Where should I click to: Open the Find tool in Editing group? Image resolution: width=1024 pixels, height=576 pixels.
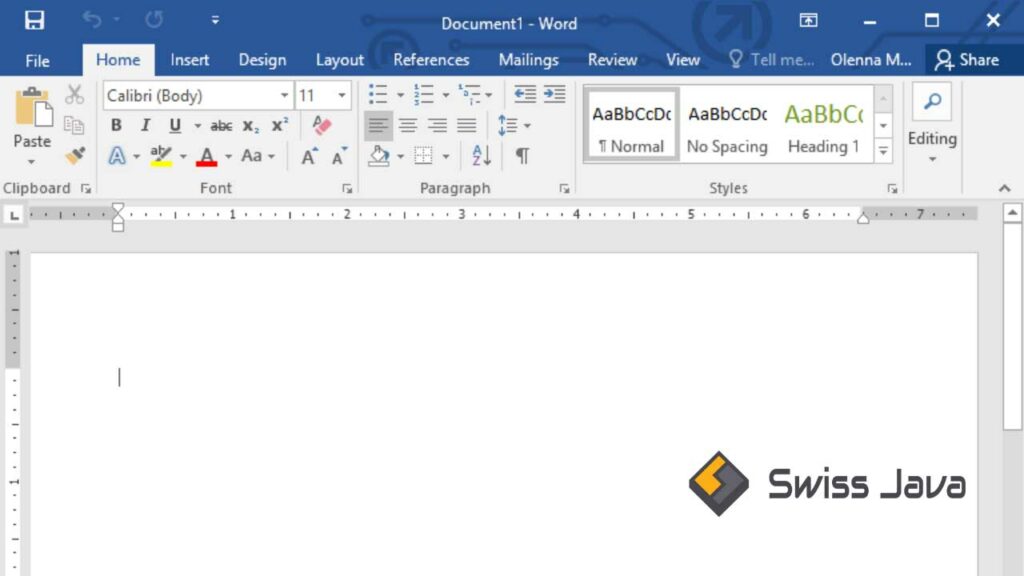(x=932, y=102)
